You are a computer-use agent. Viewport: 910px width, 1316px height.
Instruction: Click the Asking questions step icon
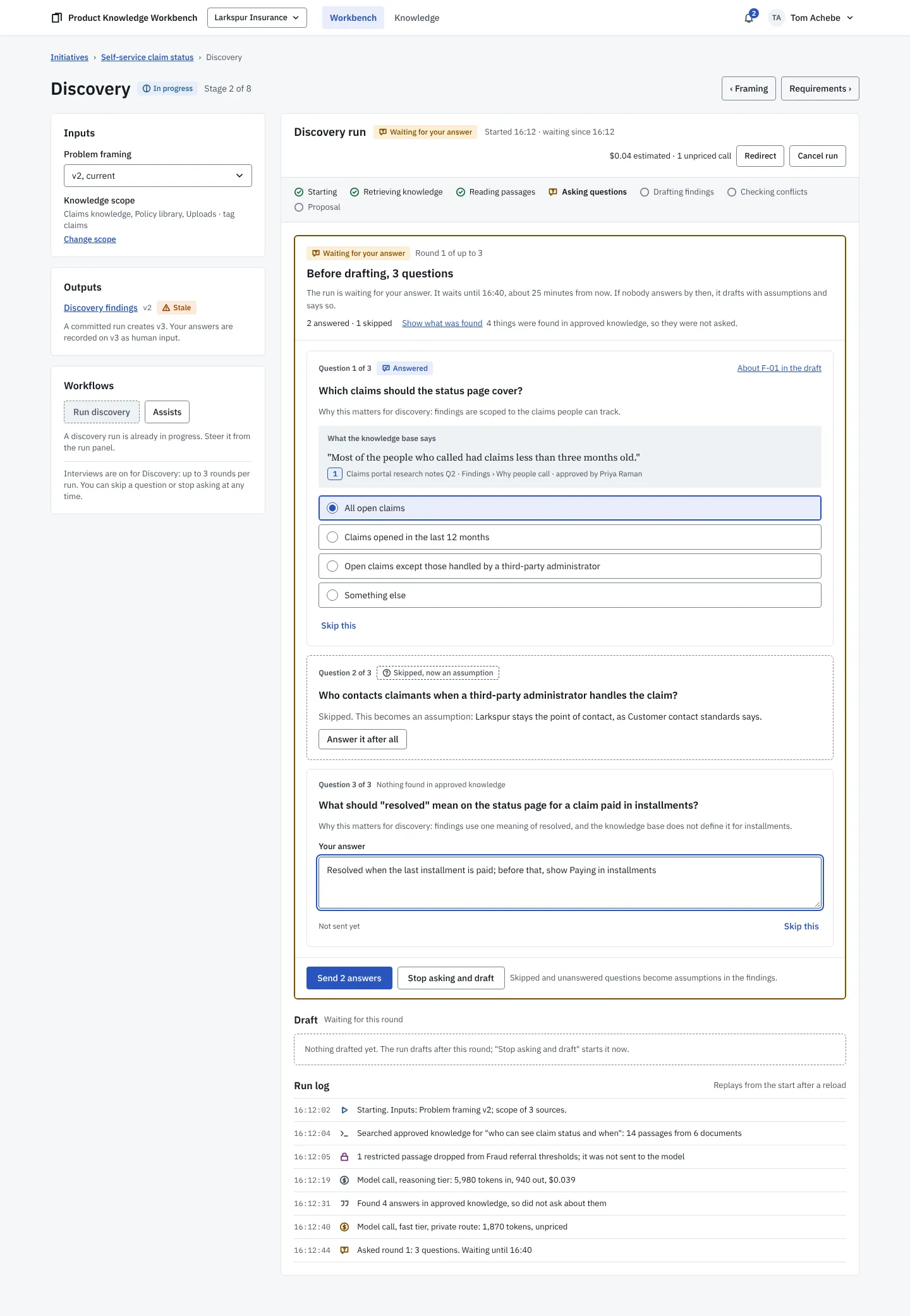coord(553,192)
